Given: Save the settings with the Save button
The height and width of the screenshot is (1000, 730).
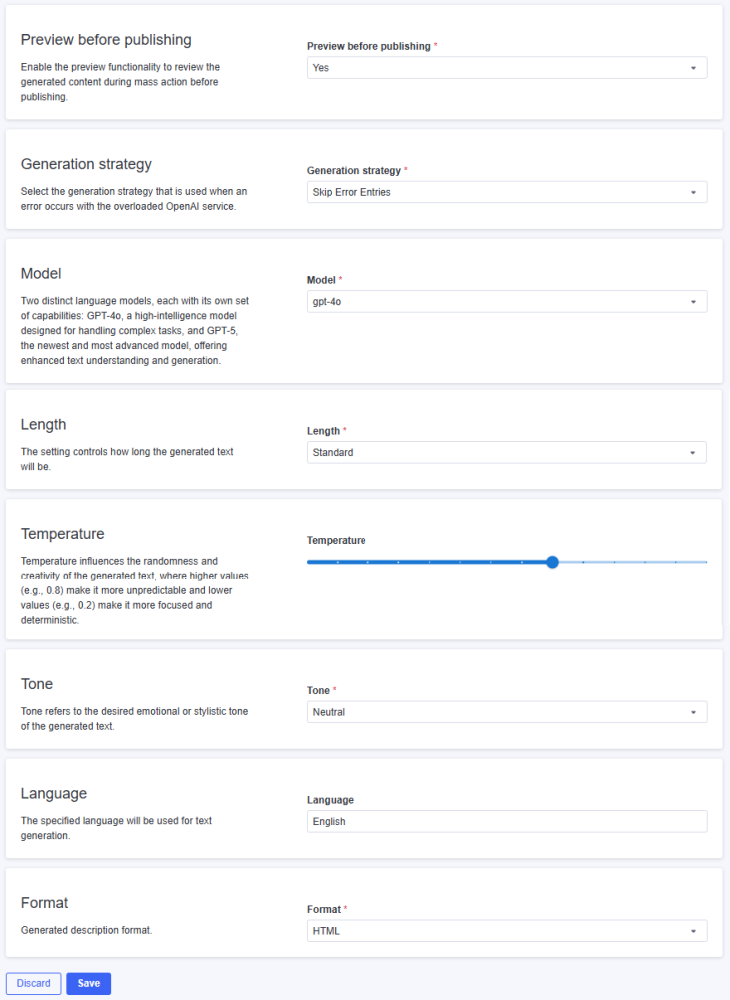Looking at the screenshot, I should (89, 984).
